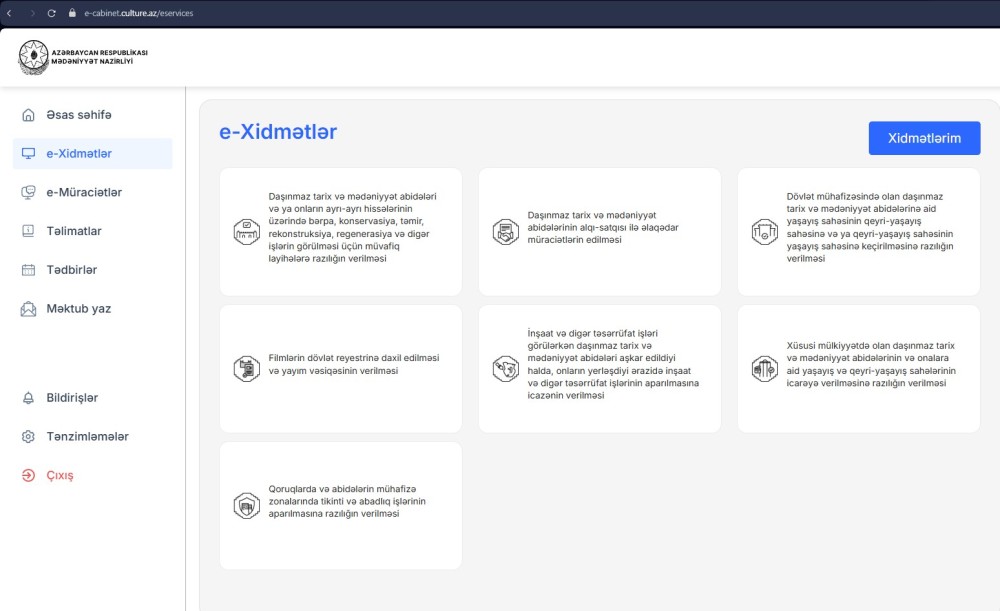Open the Təlimatlar menu item
Screen dimensions: 1000x611
(x=74, y=231)
